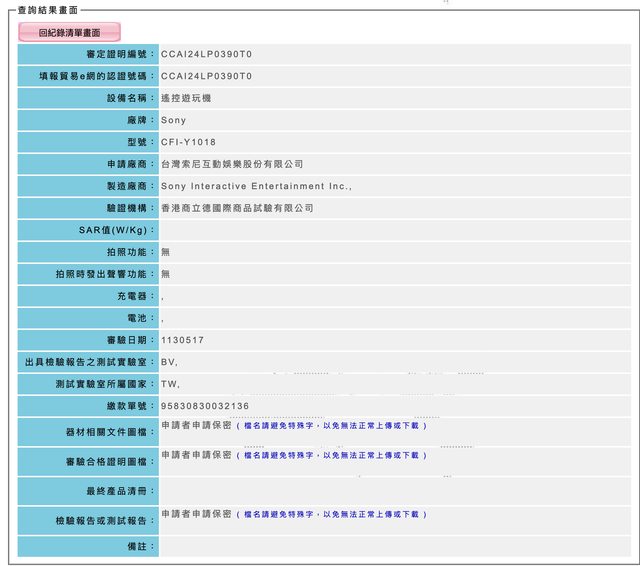Screen dimensions: 640x566
Task: Click the 審定證明編號 value CCAI24LP0390T0
Action: (x=206, y=54)
